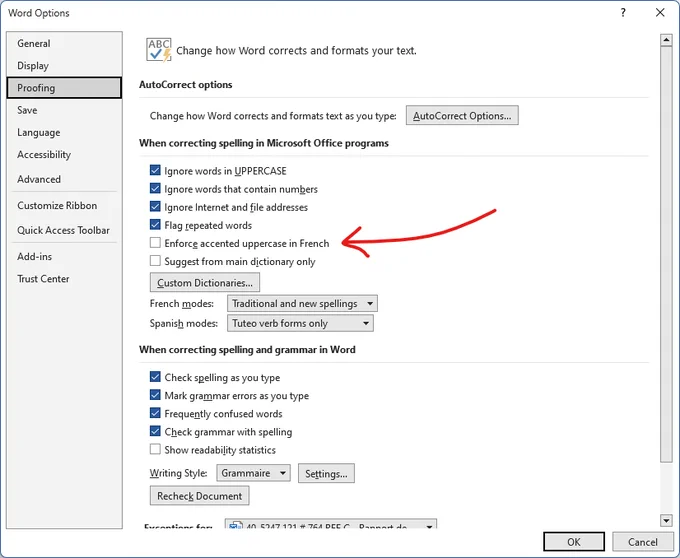Click the grammar Settings button
The height and width of the screenshot is (558, 680).
(326, 473)
